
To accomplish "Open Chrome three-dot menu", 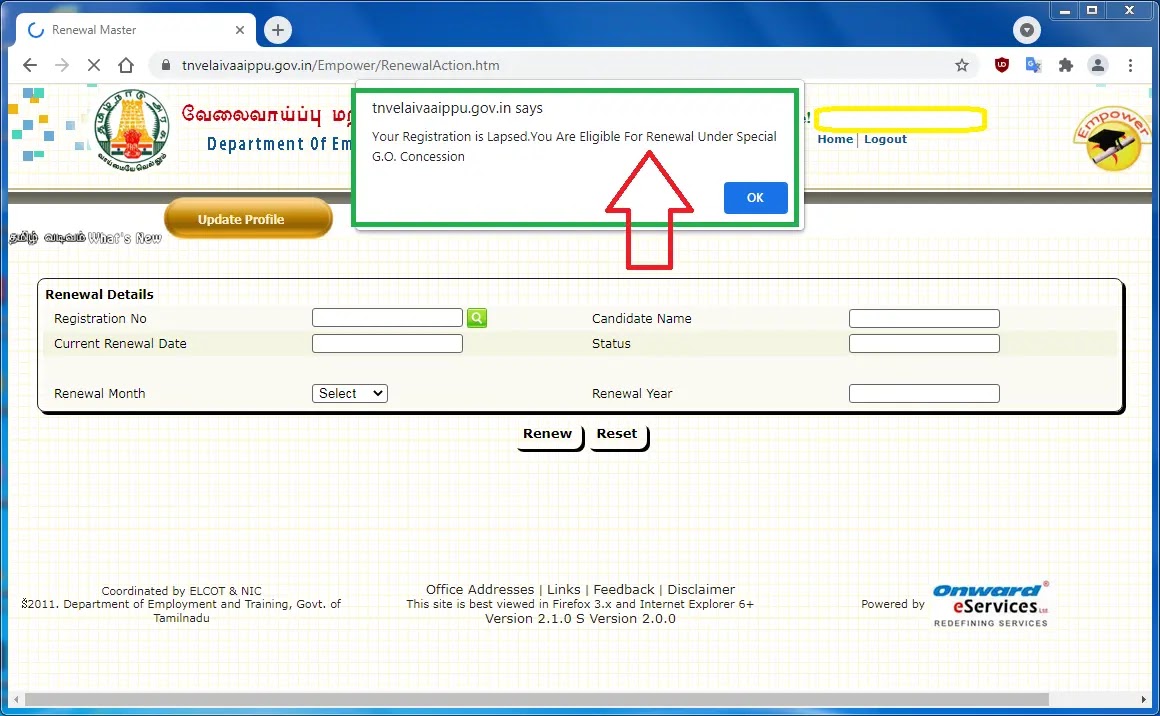I will coord(1130,65).
